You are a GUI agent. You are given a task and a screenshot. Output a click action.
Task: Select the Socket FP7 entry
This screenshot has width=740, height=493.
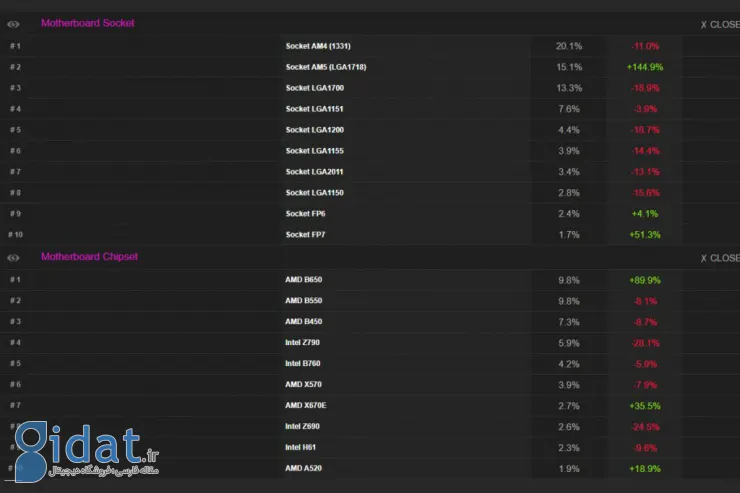(x=307, y=234)
